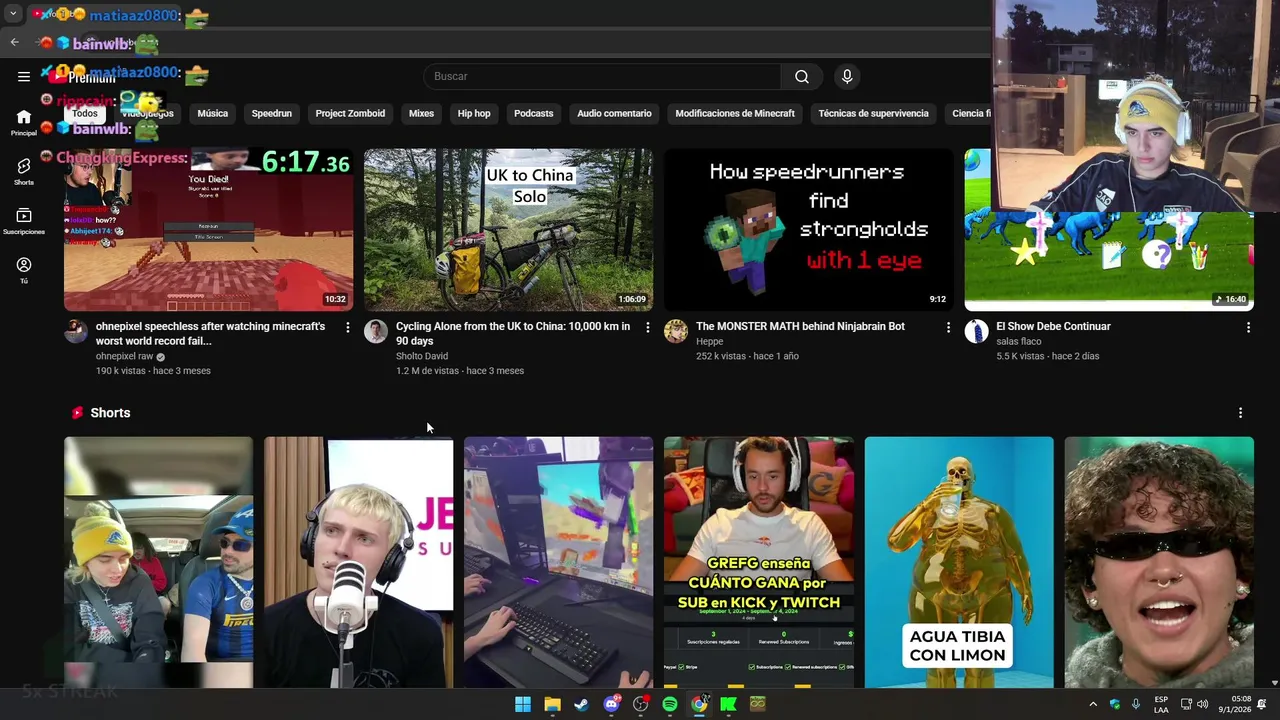Screen dimensions: 1280x720
Task: Open the GREFG enseña cuánto gana Short
Action: (x=759, y=562)
